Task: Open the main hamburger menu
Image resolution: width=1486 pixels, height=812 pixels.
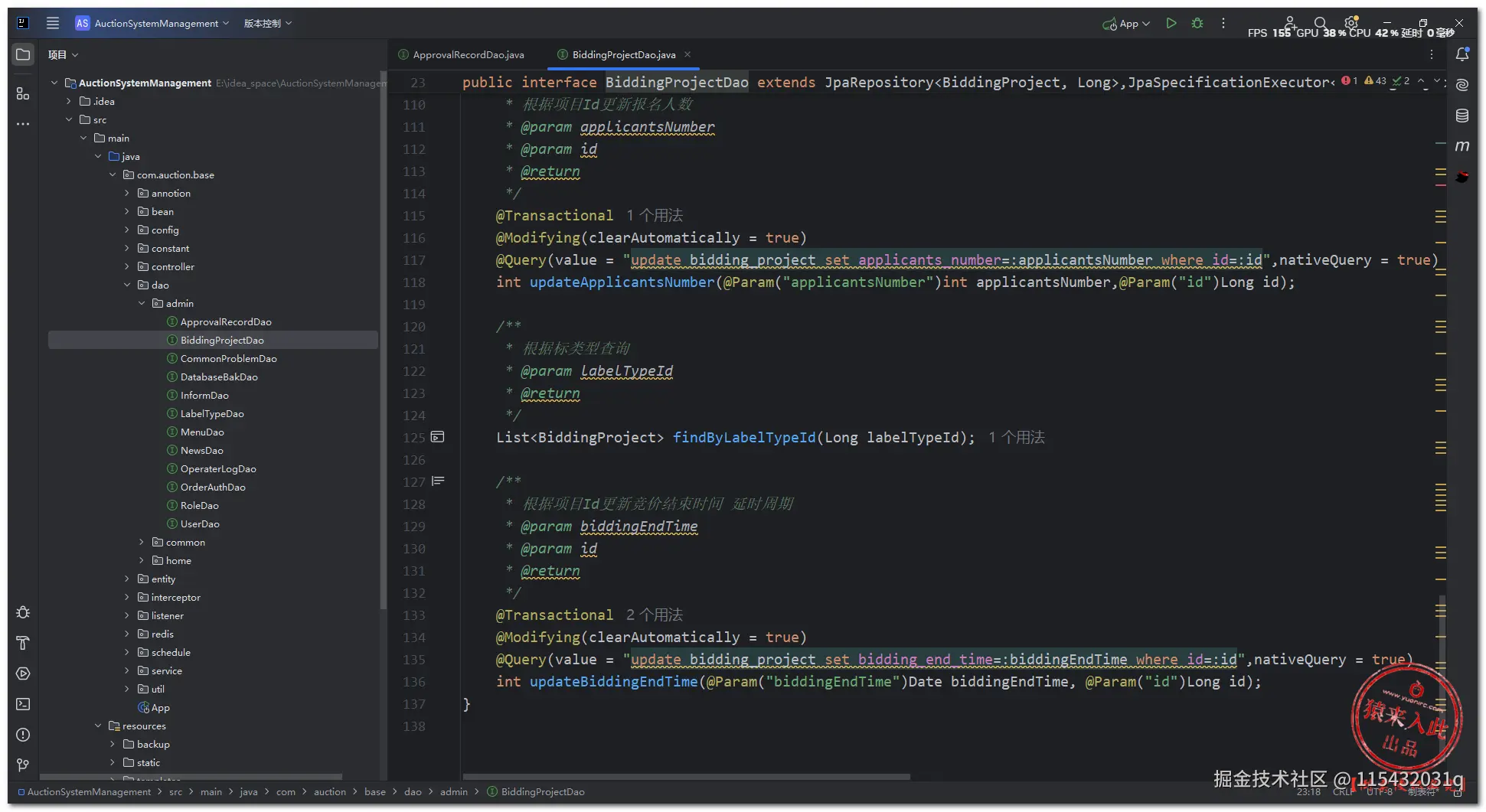Action: pyautogui.click(x=53, y=23)
